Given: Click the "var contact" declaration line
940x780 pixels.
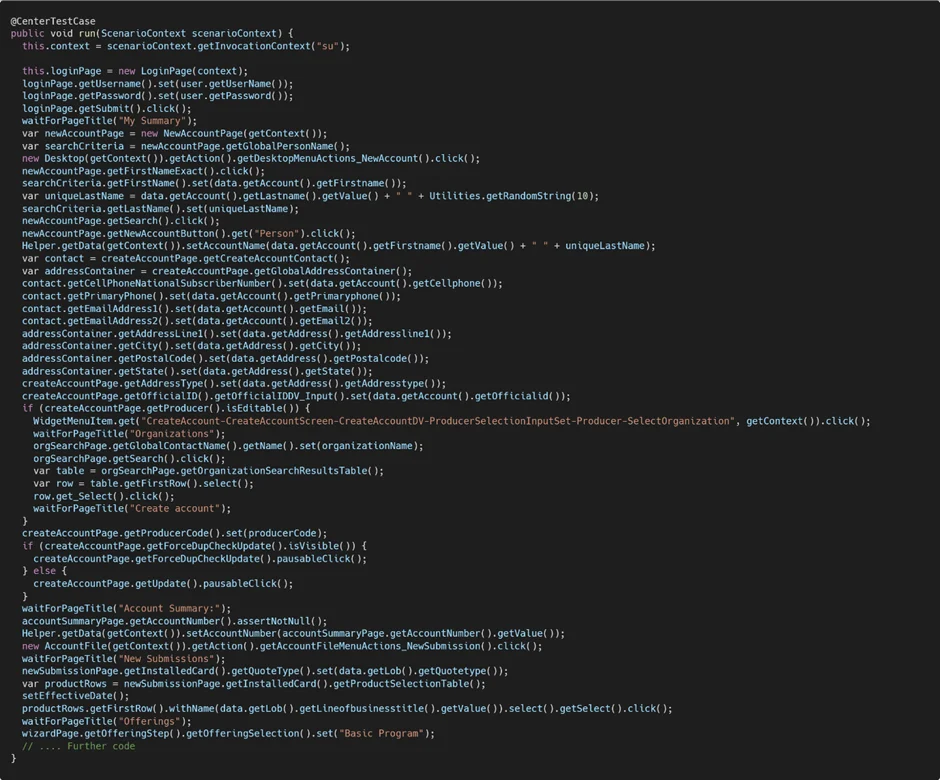Looking at the screenshot, I should [186, 258].
